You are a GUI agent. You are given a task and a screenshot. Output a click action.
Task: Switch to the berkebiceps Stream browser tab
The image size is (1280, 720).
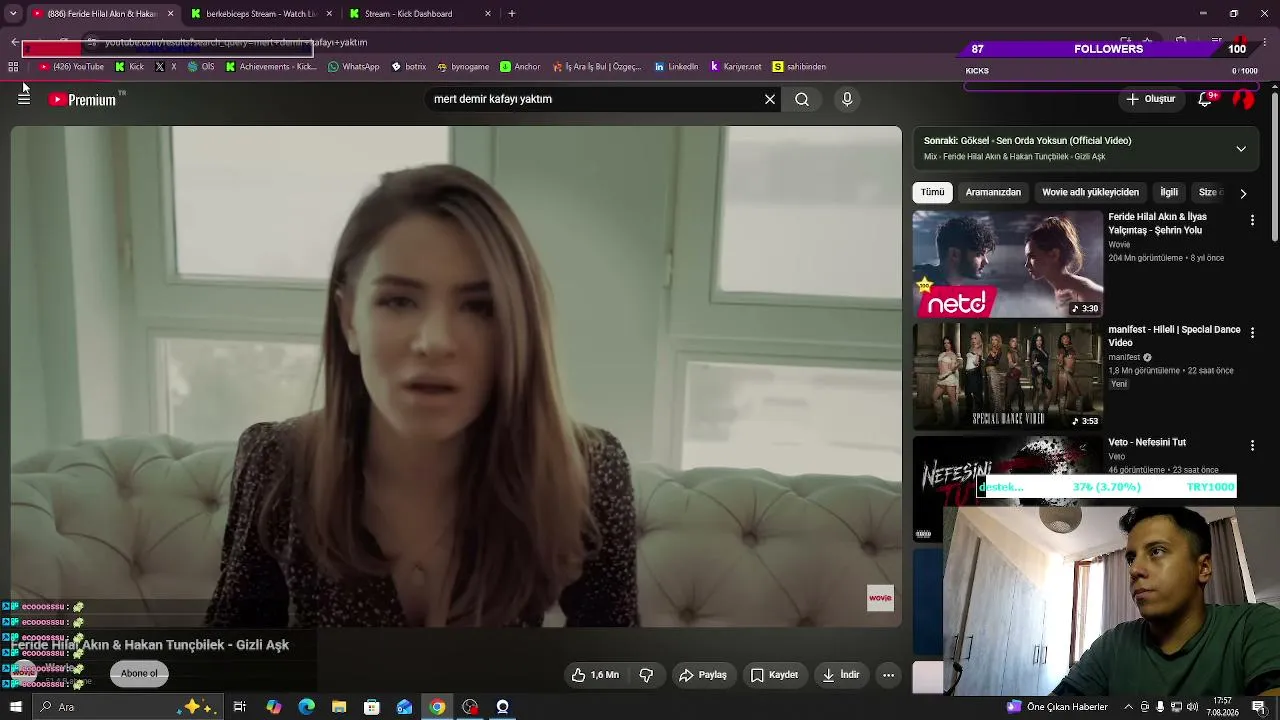(x=261, y=14)
